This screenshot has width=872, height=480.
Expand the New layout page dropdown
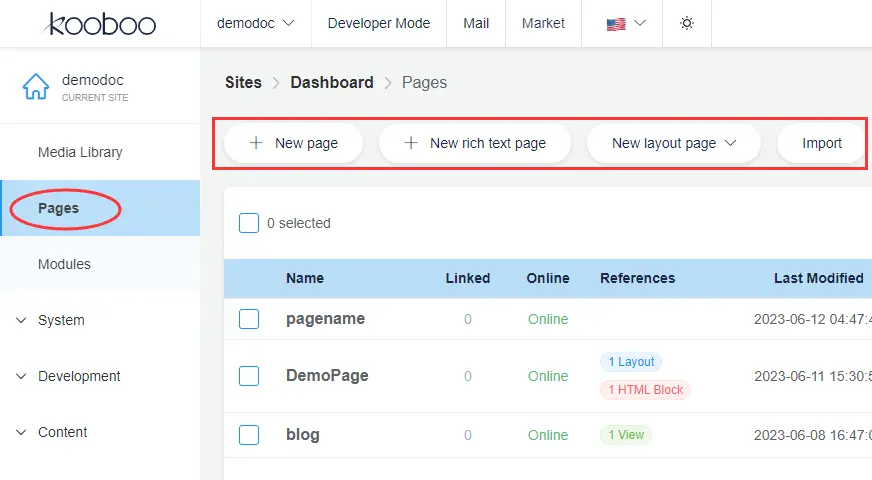click(x=674, y=143)
